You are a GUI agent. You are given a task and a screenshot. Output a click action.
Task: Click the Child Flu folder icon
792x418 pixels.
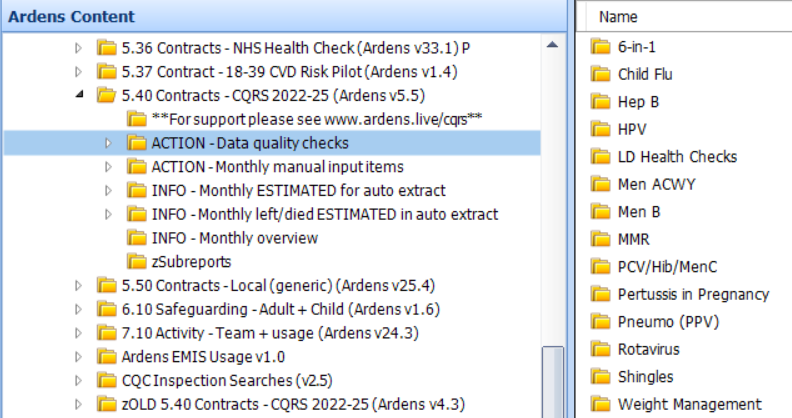601,74
